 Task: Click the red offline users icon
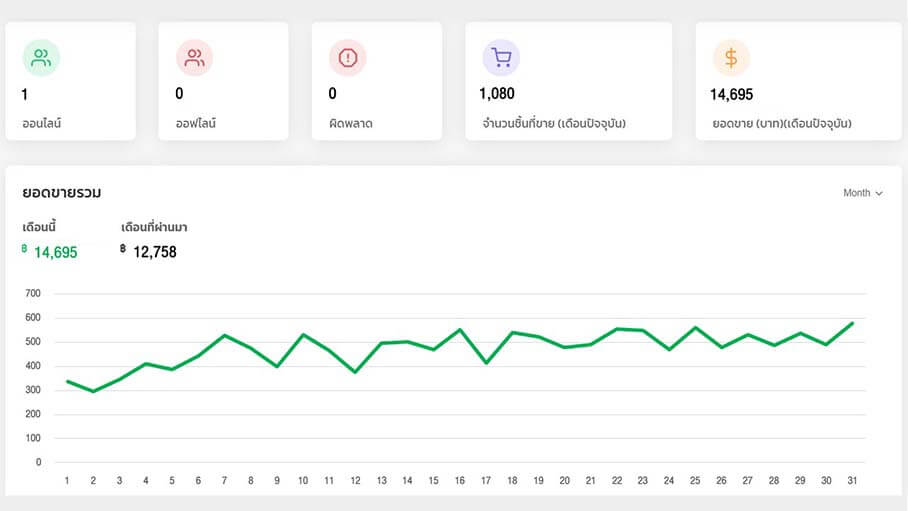tap(194, 58)
